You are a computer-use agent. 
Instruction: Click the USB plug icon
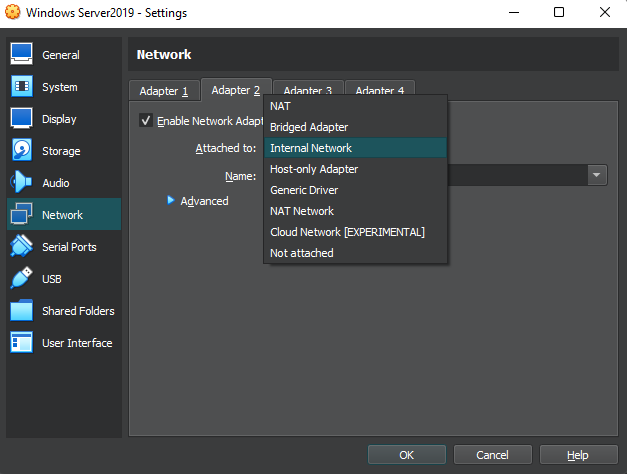22,279
